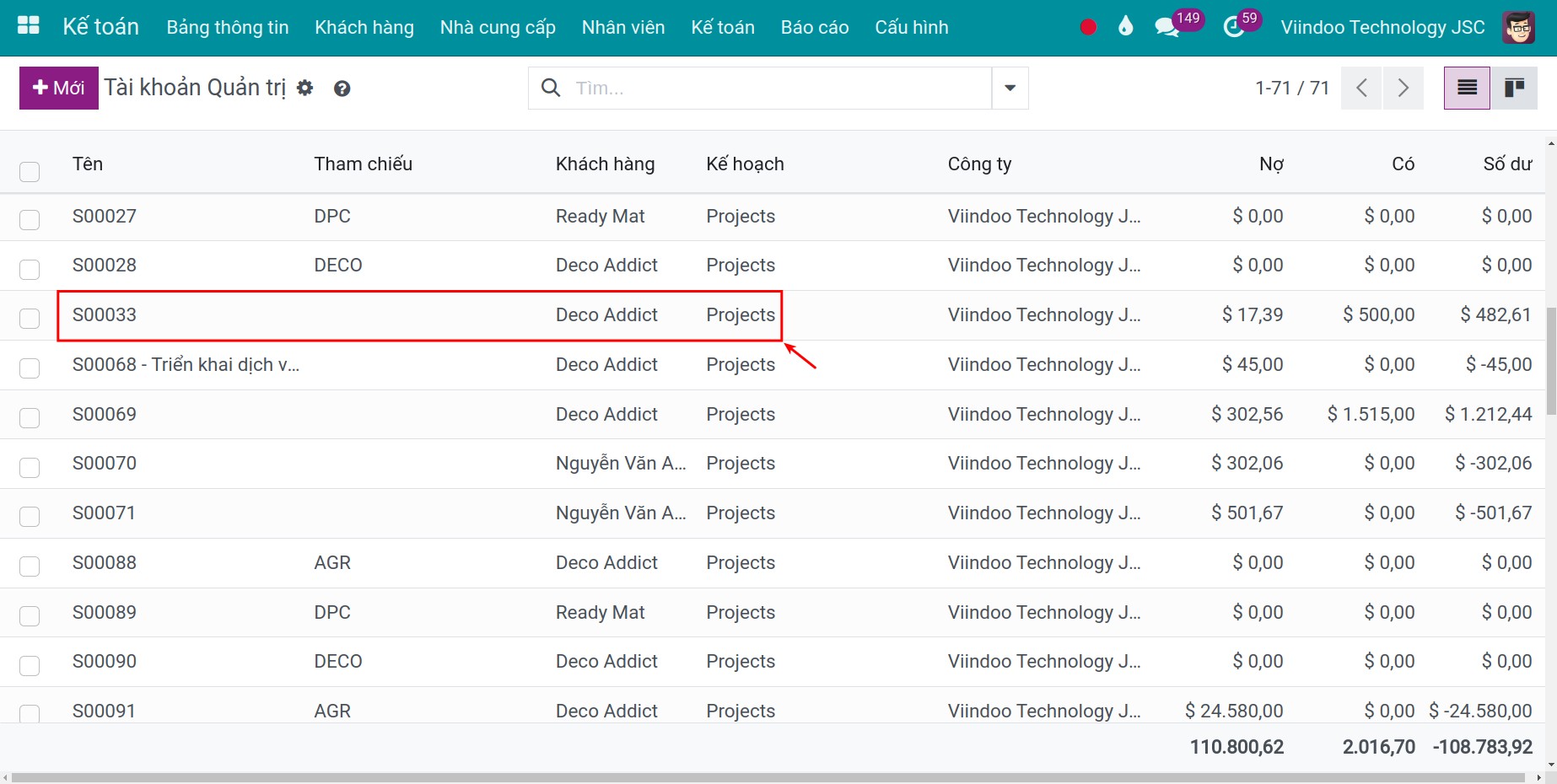
Task: Click the horizontal scrollbar at bottom
Action: (x=769, y=777)
